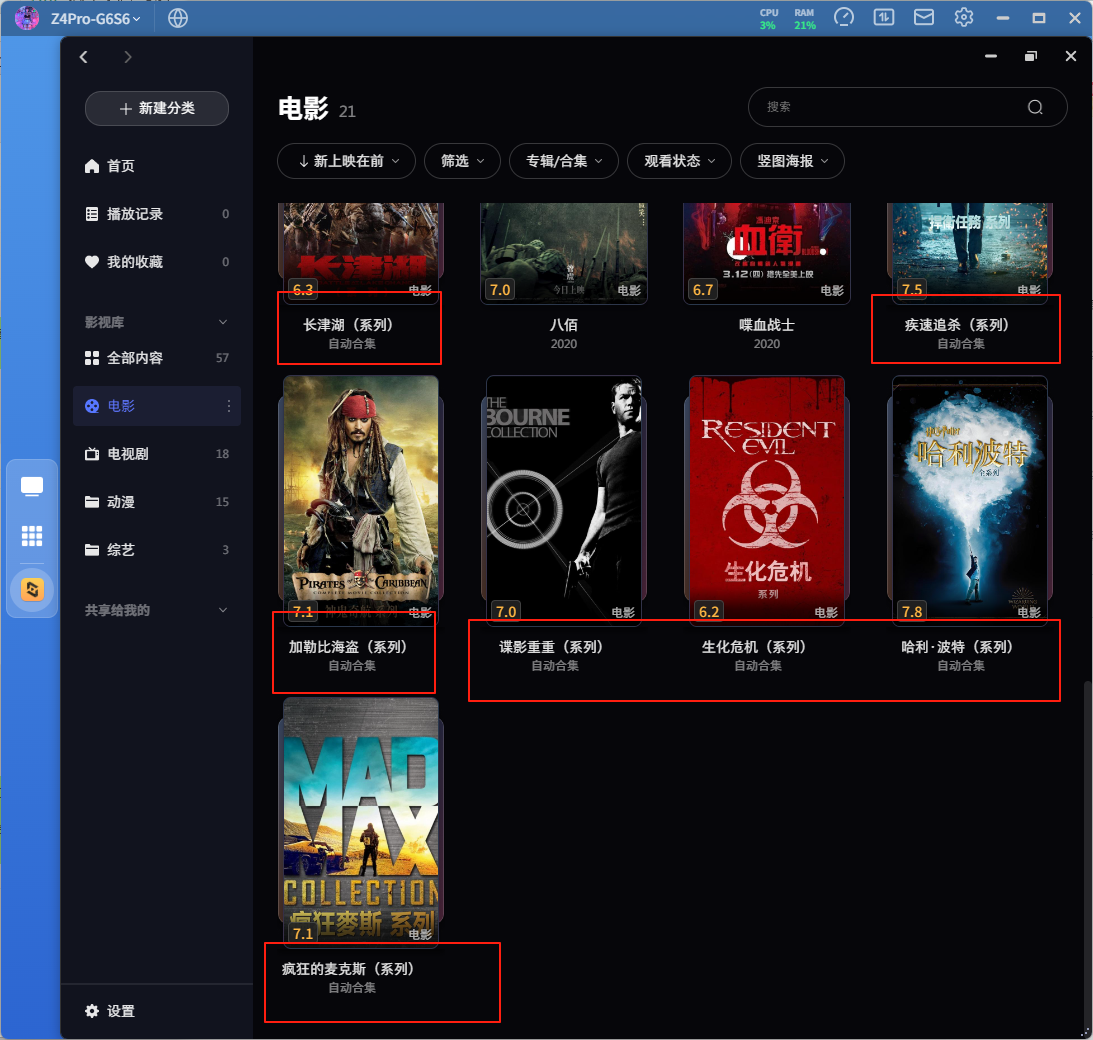Open the Mad Max Collection poster
The height and width of the screenshot is (1040, 1093).
tap(360, 821)
